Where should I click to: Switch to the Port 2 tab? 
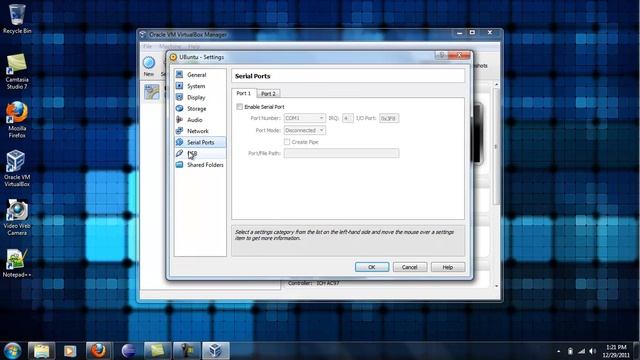coord(268,93)
